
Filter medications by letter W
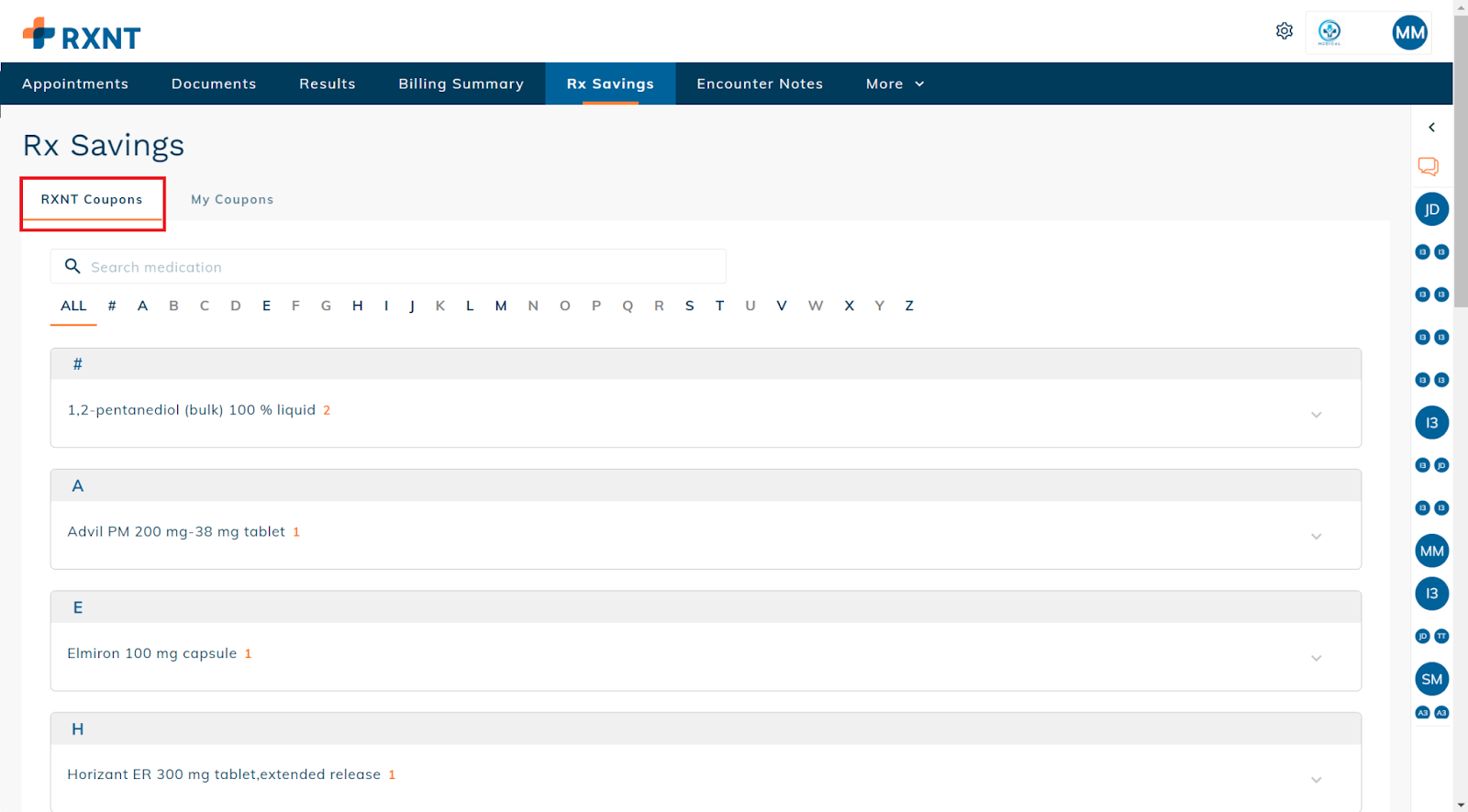pos(816,306)
